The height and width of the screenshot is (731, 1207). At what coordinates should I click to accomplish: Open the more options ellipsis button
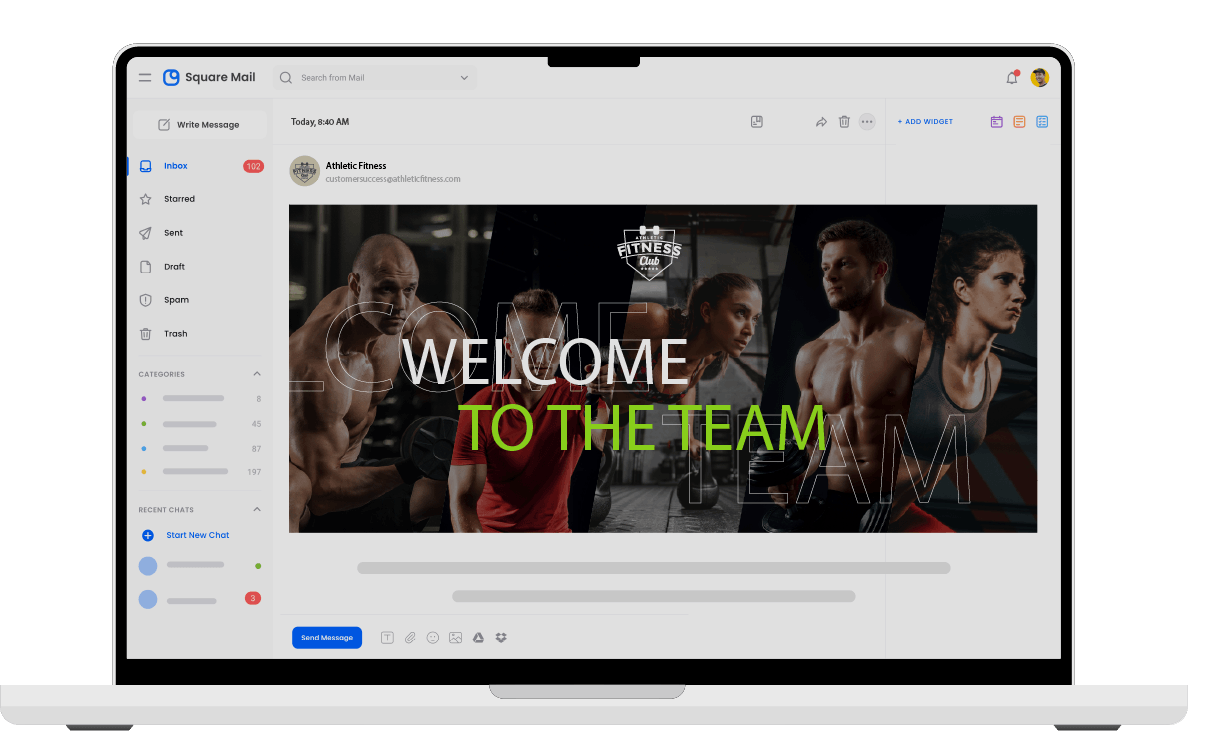[x=867, y=122]
